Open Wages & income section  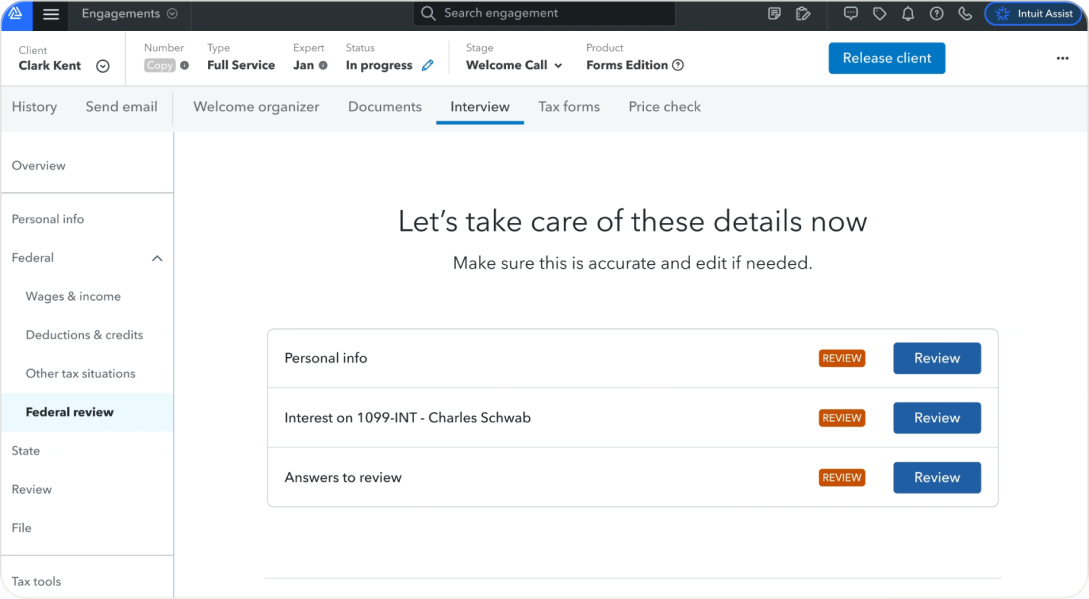click(x=73, y=297)
